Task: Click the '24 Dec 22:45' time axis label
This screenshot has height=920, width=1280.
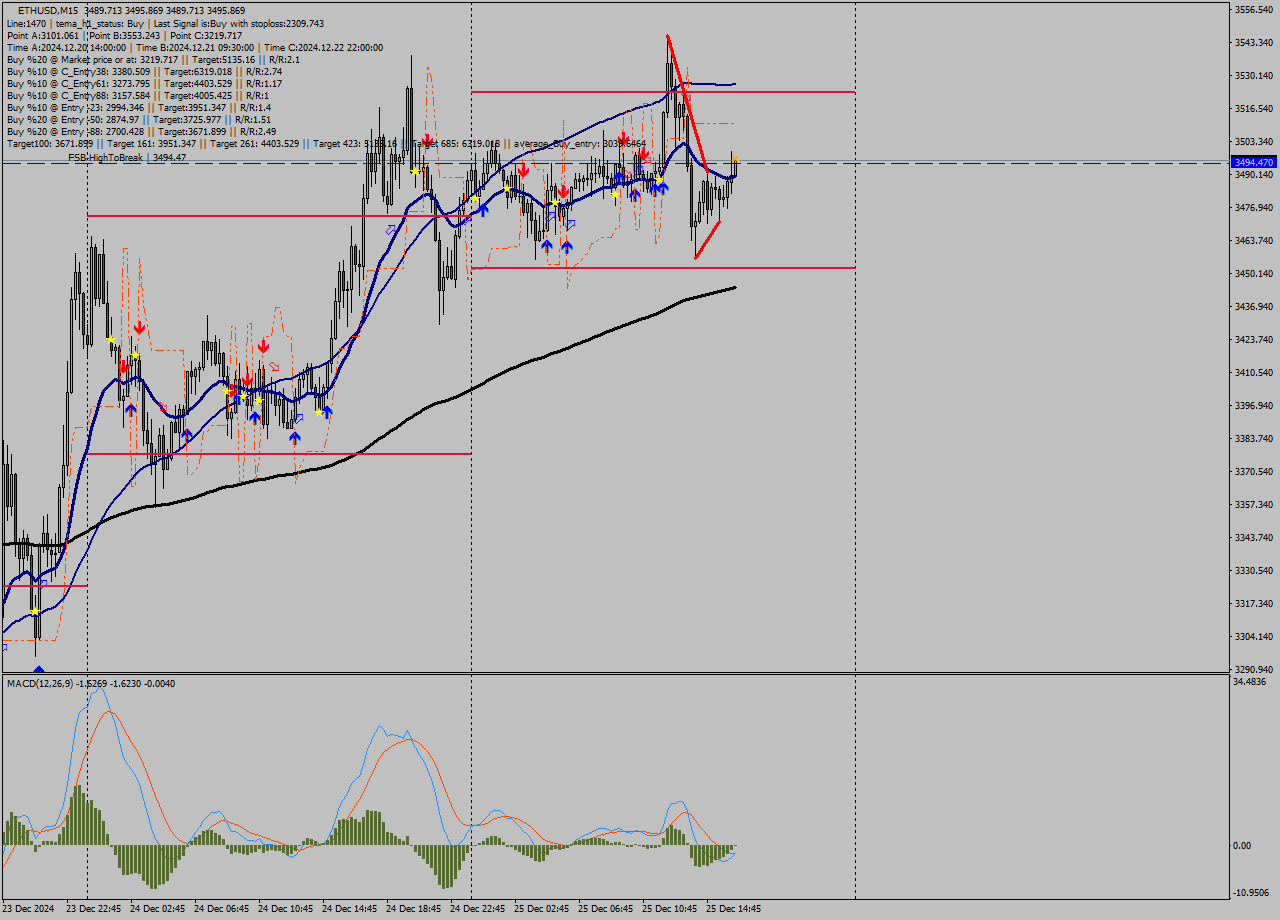Action: pos(478,909)
